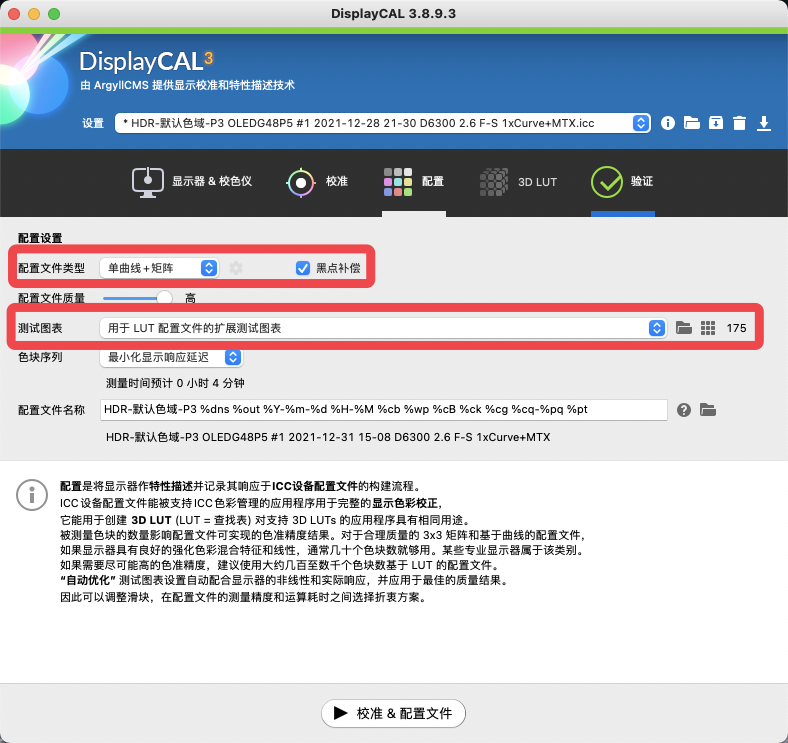Browse testchart file with folder icon
This screenshot has width=788, height=743.
pos(683,328)
